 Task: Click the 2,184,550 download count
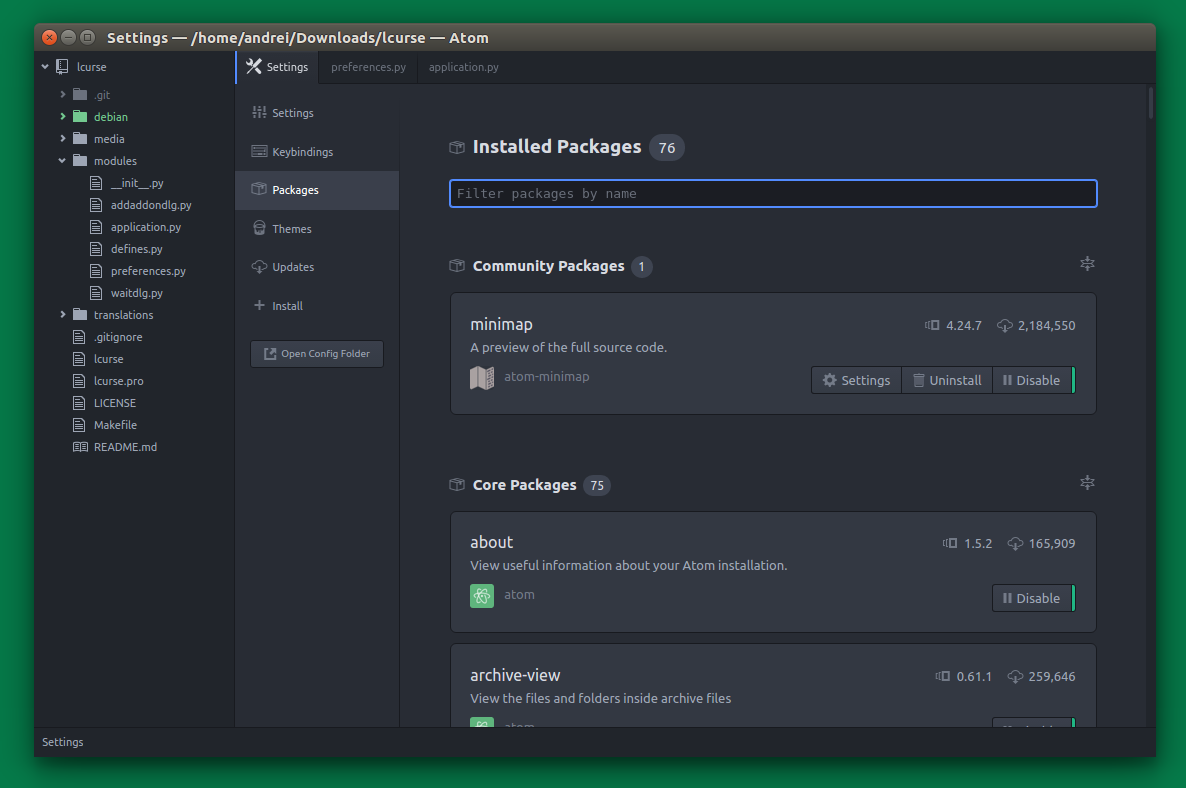click(1046, 325)
